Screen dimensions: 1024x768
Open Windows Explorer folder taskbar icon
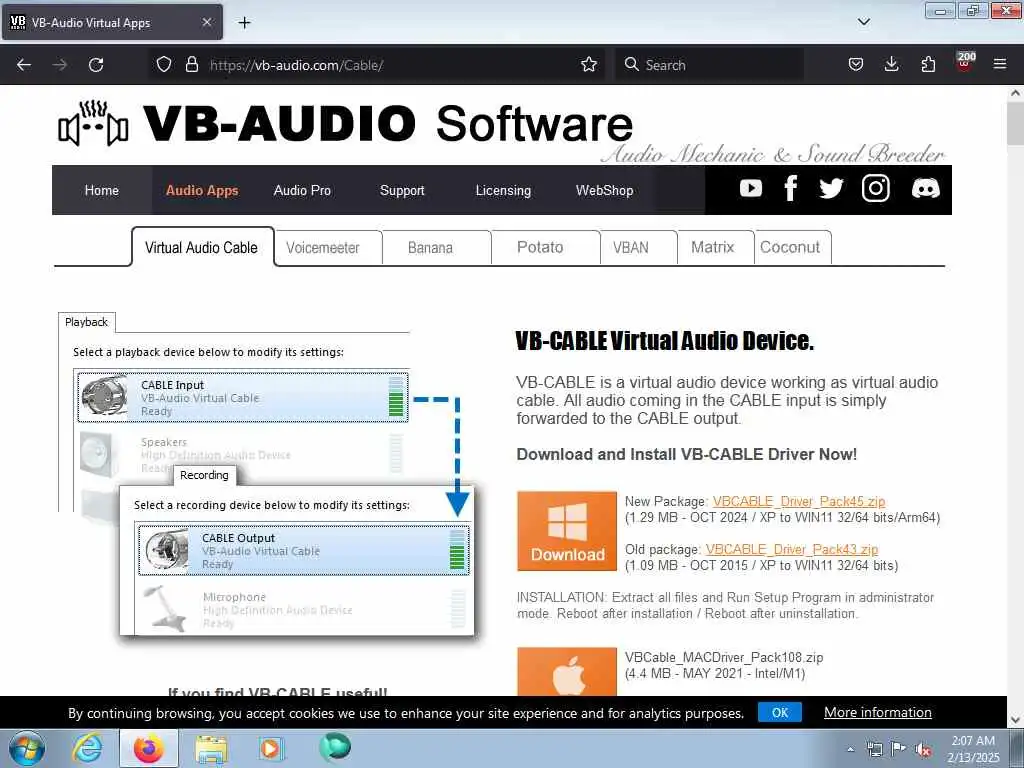click(x=211, y=749)
